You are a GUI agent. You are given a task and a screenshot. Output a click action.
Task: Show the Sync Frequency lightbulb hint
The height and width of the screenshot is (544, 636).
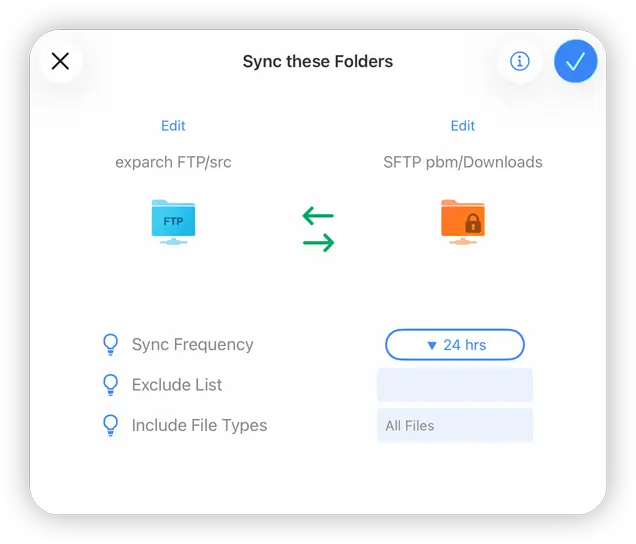(x=111, y=345)
